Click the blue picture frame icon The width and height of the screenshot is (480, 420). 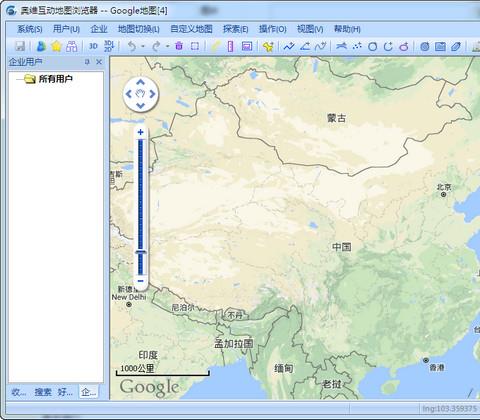click(x=440, y=46)
